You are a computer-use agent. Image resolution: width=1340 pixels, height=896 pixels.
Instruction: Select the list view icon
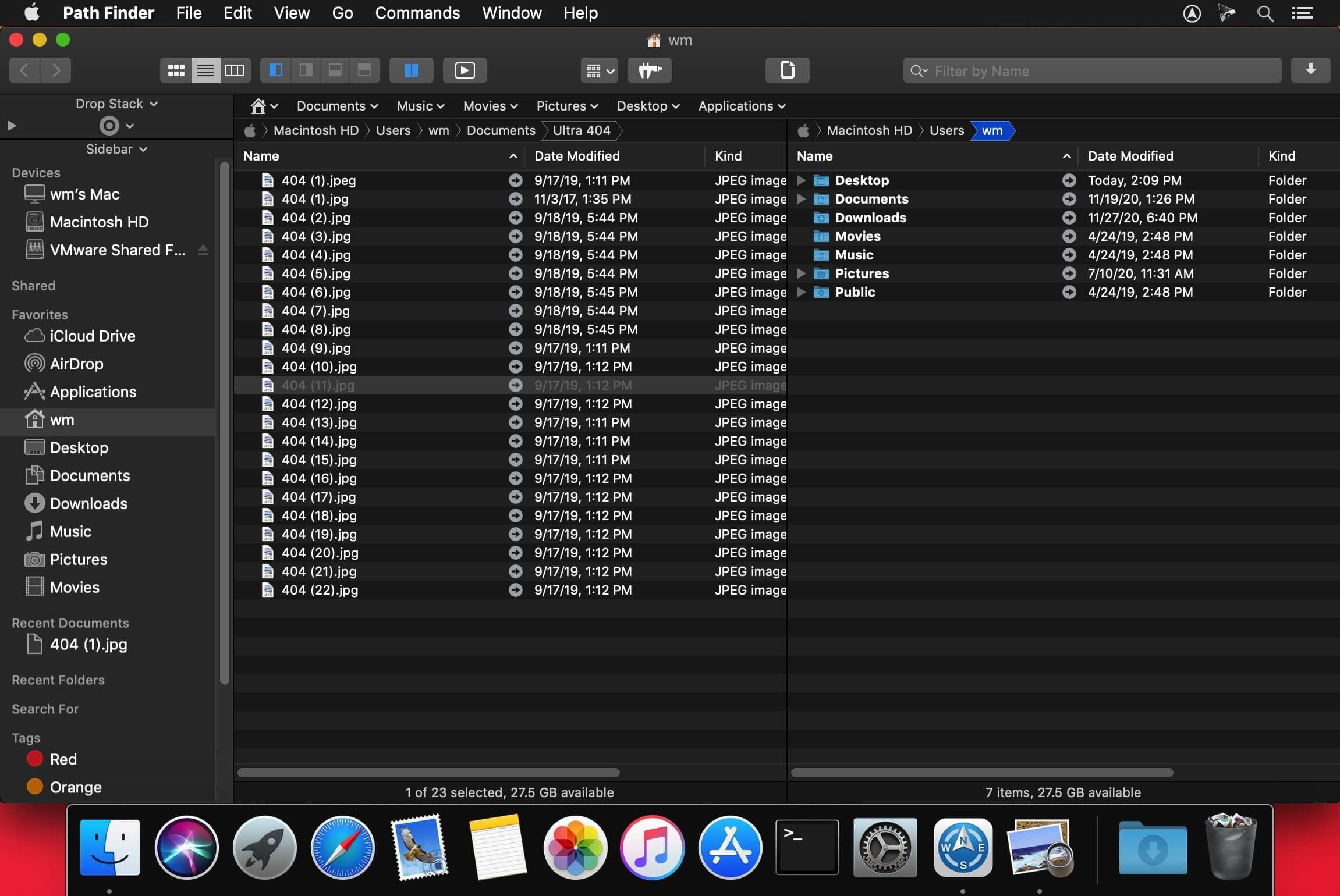click(204, 69)
